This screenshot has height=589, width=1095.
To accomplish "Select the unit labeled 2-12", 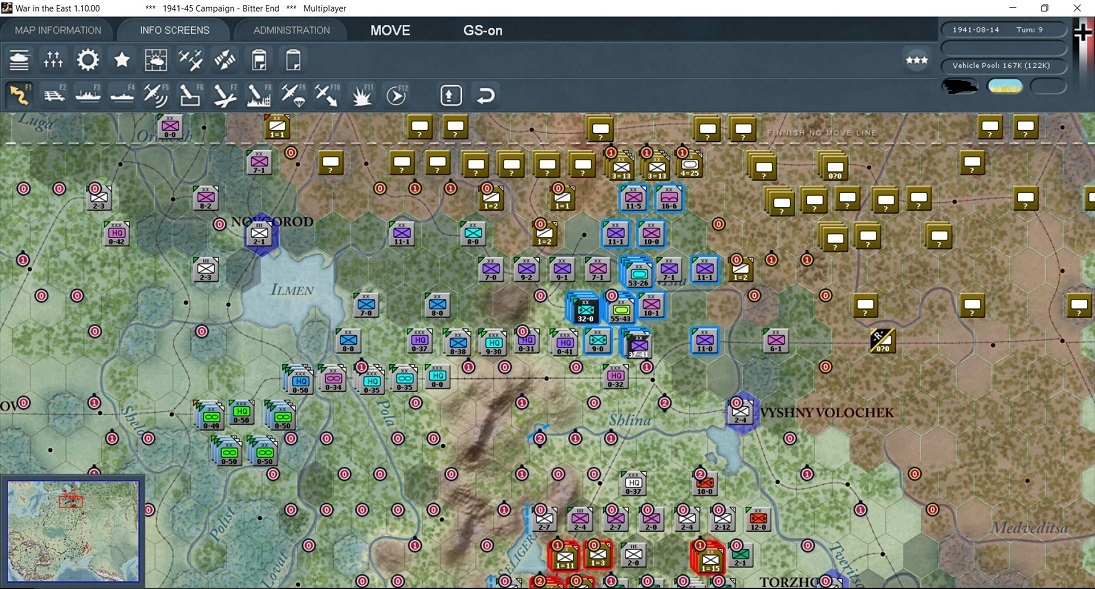I will (723, 518).
